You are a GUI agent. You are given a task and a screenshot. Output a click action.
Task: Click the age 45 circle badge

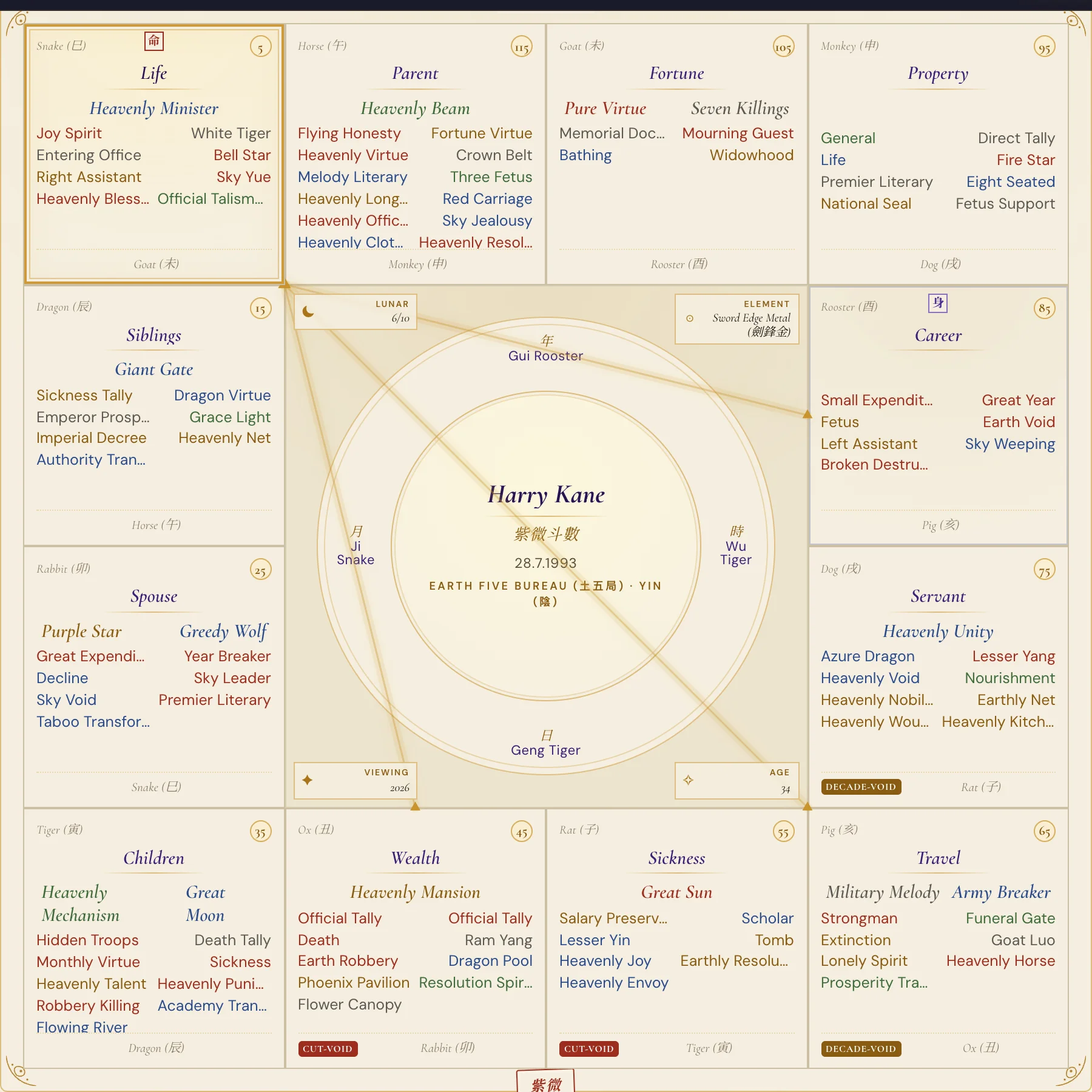pyautogui.click(x=522, y=831)
